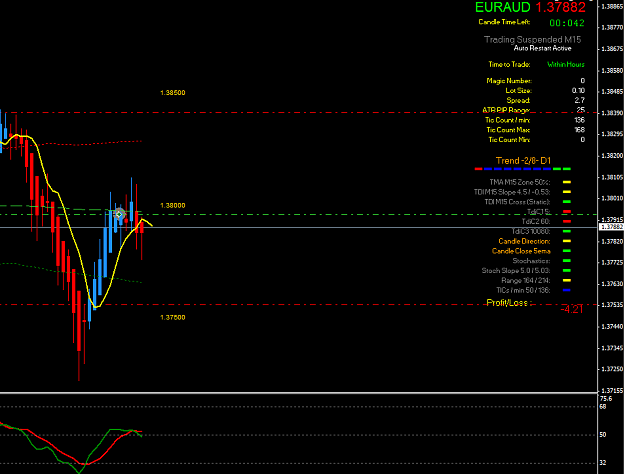The width and height of the screenshot is (625, 474).
Task: Click the 32 level on the oscillator scale
Action: 603,463
